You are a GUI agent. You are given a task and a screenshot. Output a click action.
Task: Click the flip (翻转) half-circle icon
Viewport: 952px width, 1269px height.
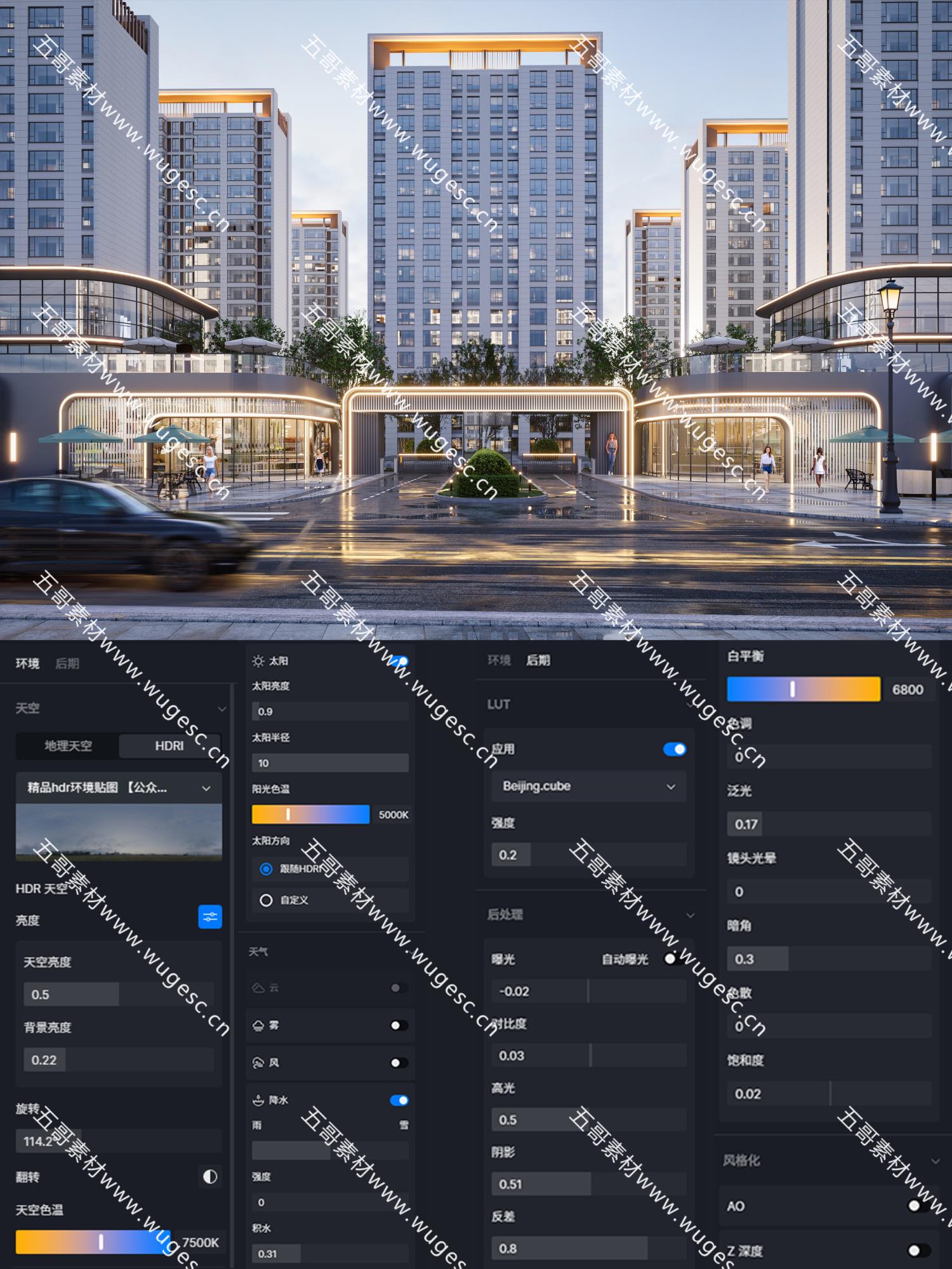210,1176
